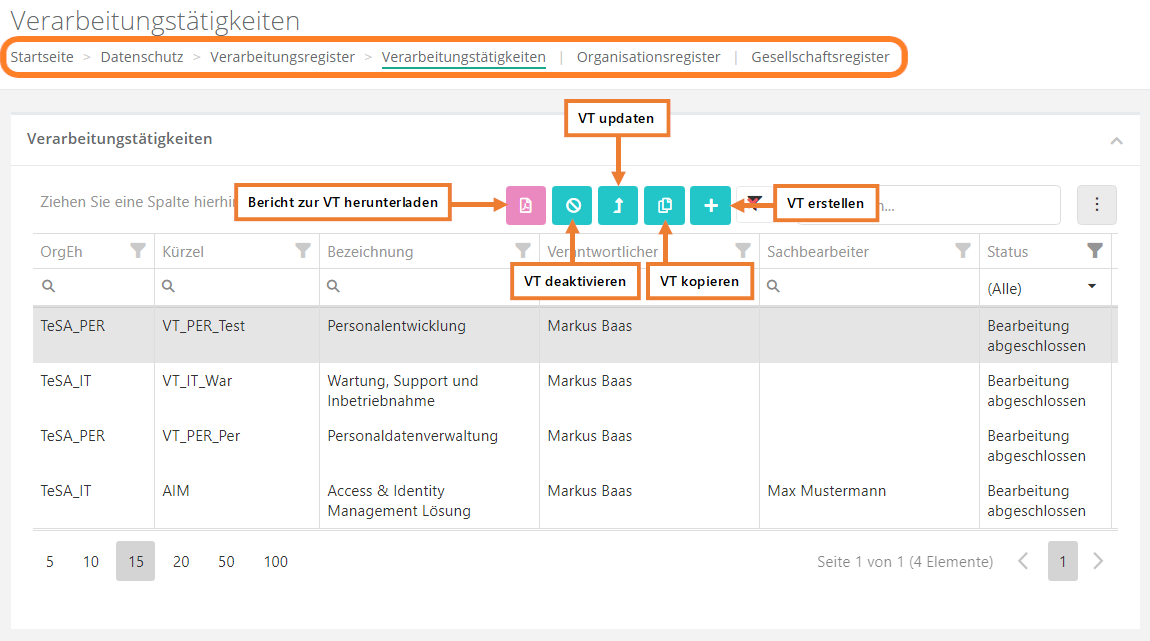The width and height of the screenshot is (1150, 641).
Task: Open the three-dot options menu
Action: coord(1096,205)
